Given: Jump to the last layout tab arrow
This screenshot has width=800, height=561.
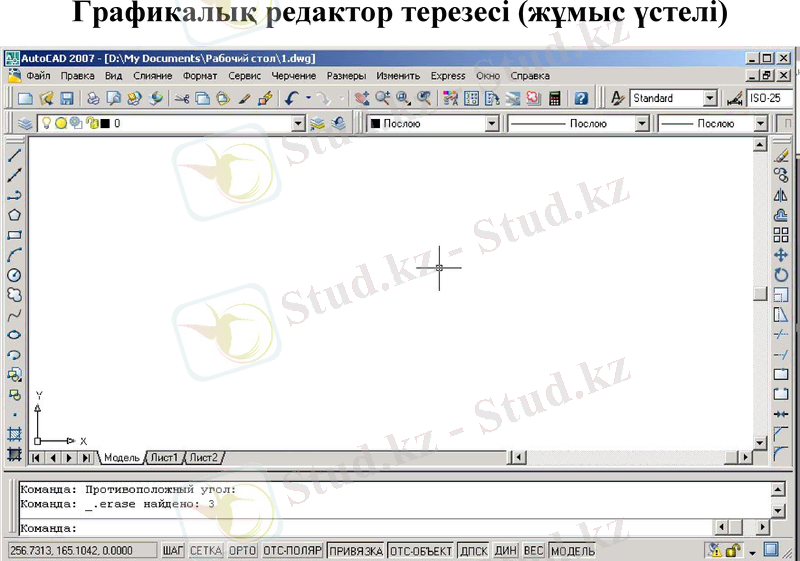Looking at the screenshot, I should pyautogui.click(x=86, y=457).
